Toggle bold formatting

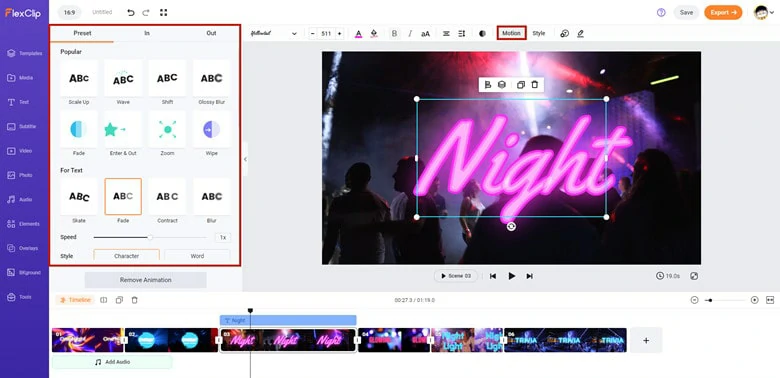click(394, 34)
